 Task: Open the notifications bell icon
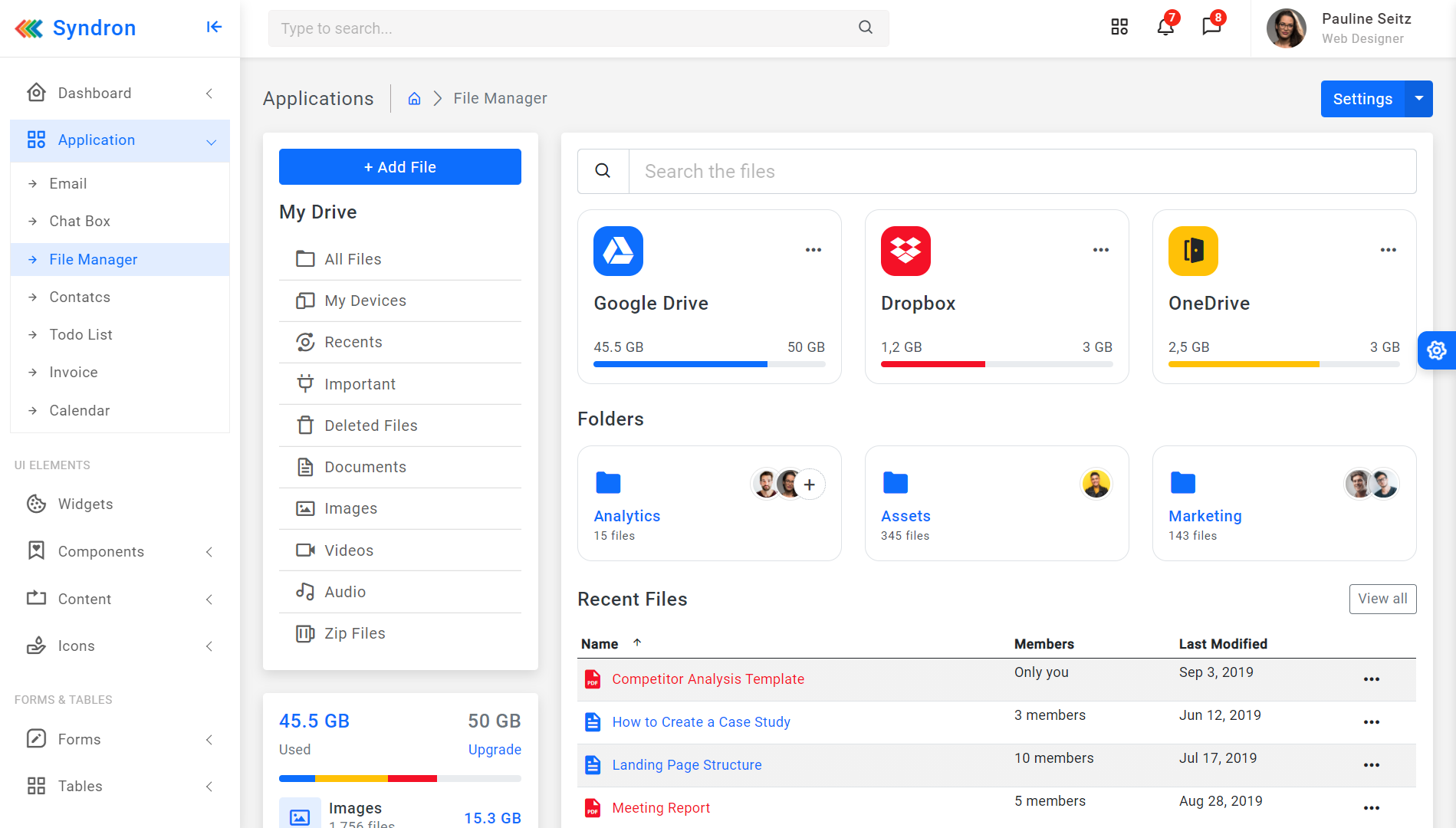point(1165,28)
